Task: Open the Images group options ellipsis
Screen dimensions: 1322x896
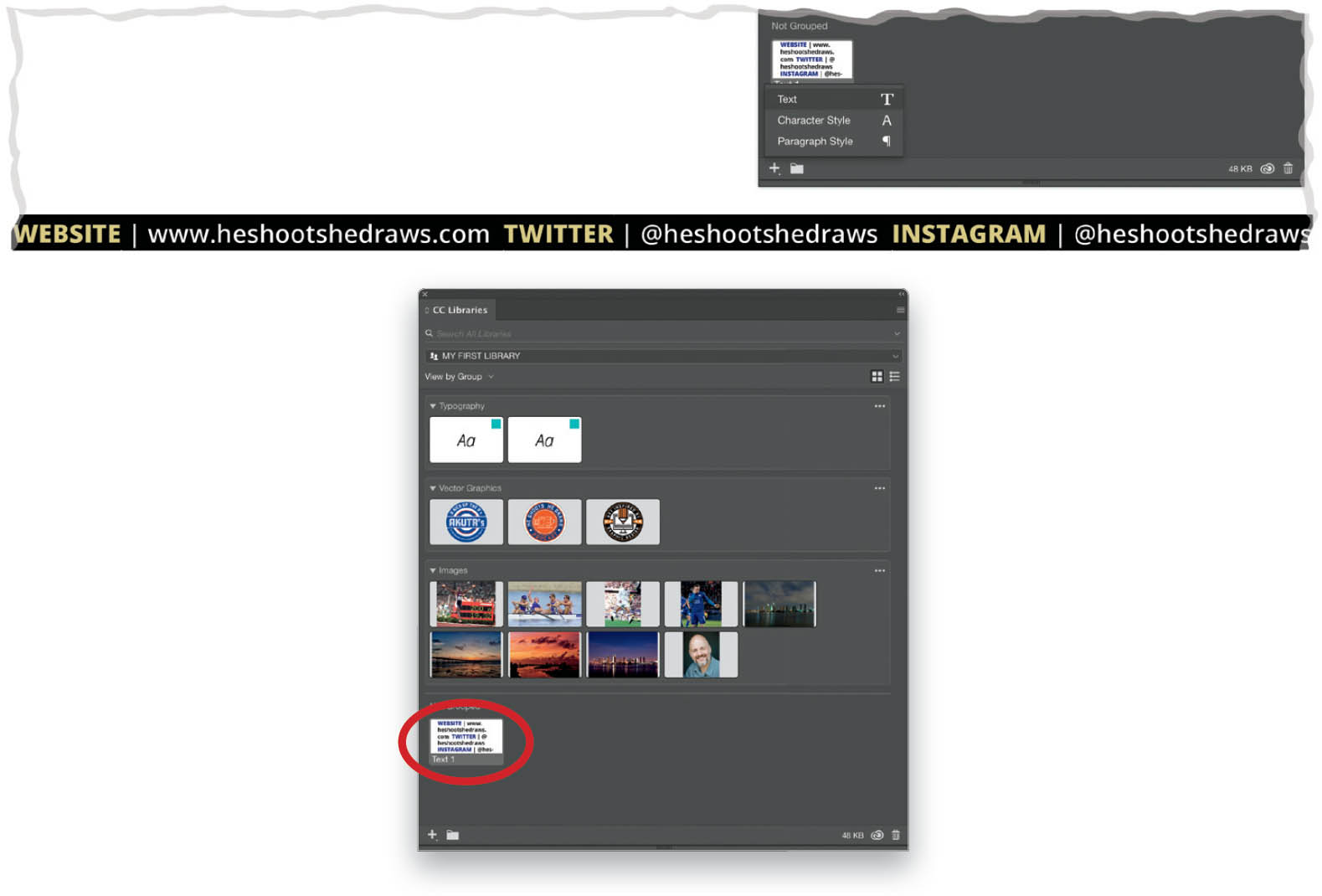Action: (879, 570)
